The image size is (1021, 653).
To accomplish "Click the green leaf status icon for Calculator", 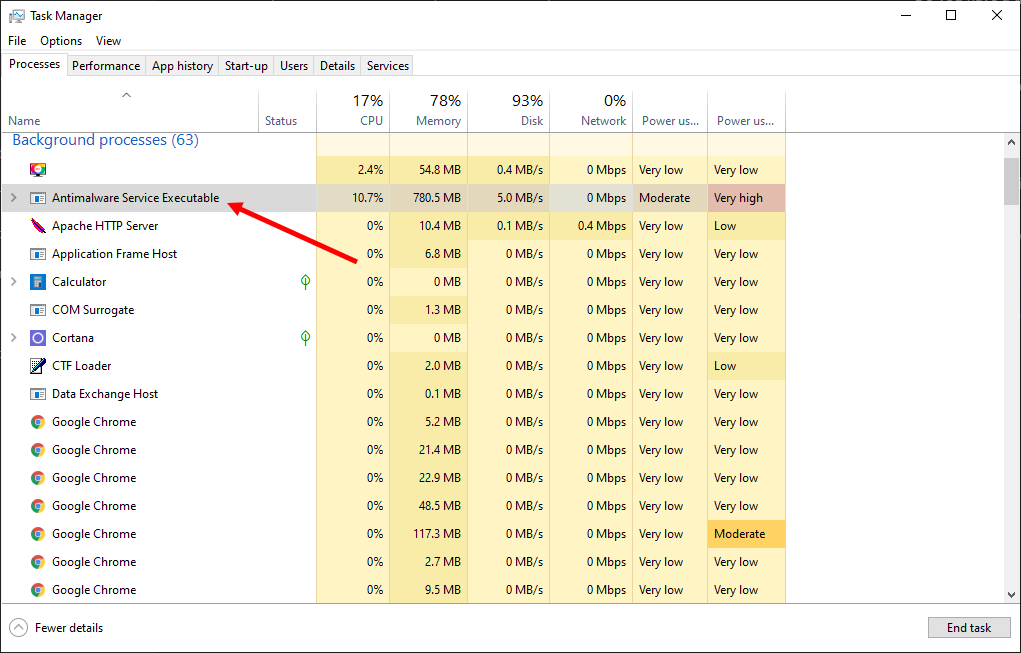I will [x=305, y=282].
